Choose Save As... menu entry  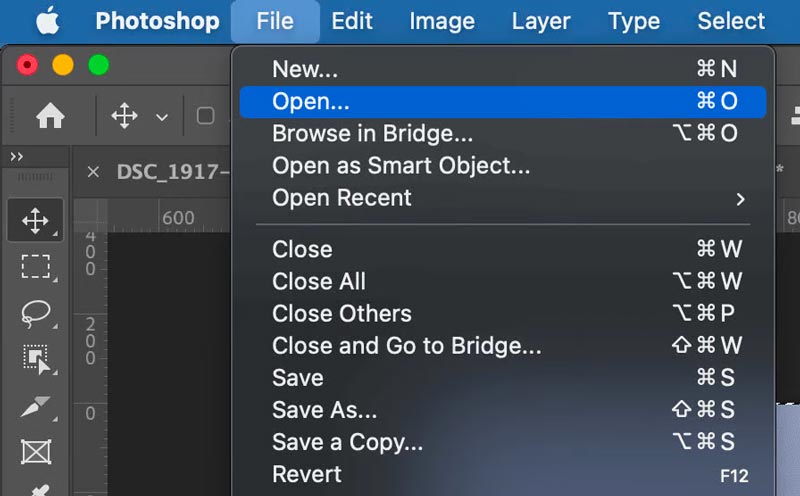tap(503, 410)
